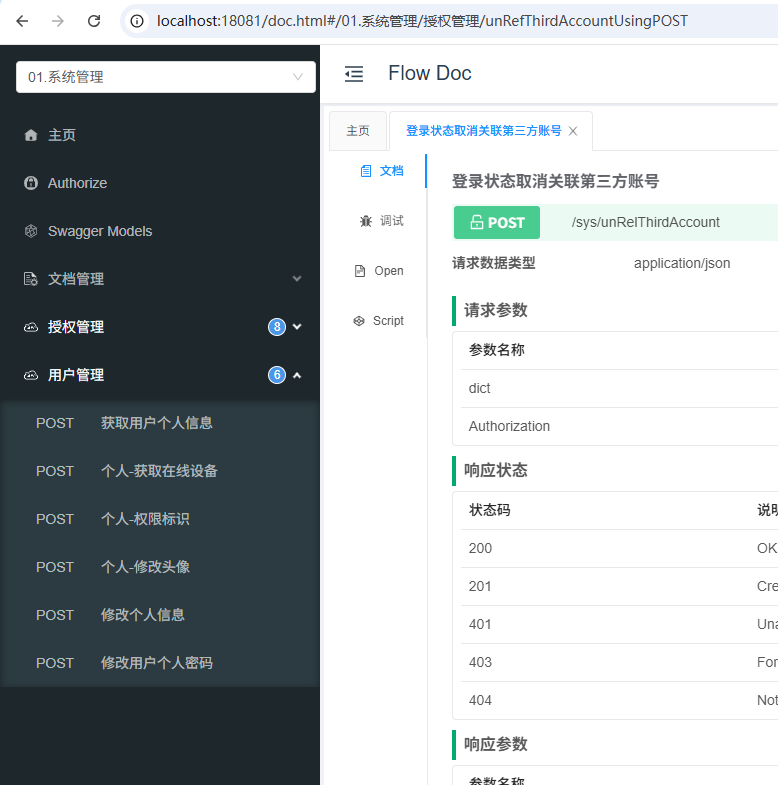
Task: Click the browser reload icon
Action: click(94, 21)
